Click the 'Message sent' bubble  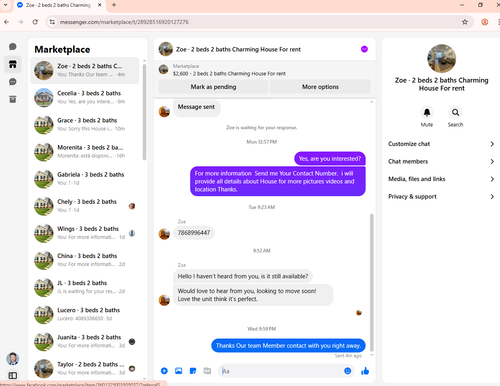point(196,107)
